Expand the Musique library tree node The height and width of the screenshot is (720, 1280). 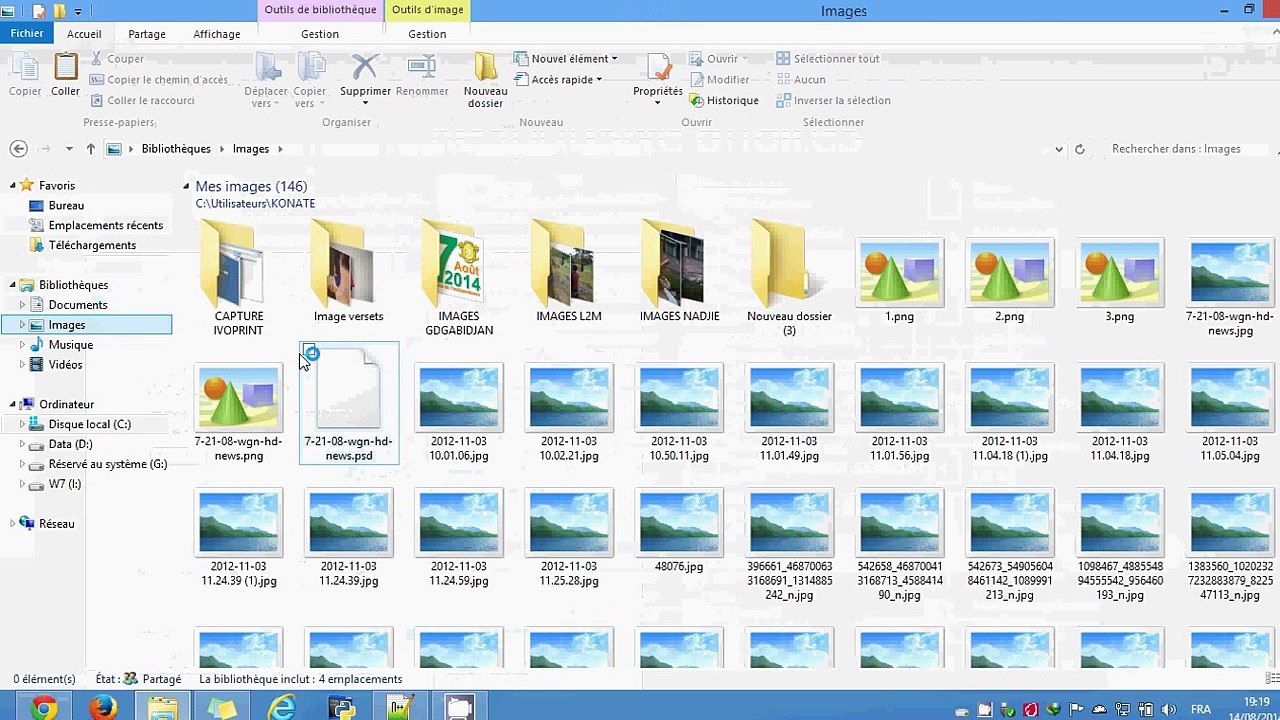[22, 345]
